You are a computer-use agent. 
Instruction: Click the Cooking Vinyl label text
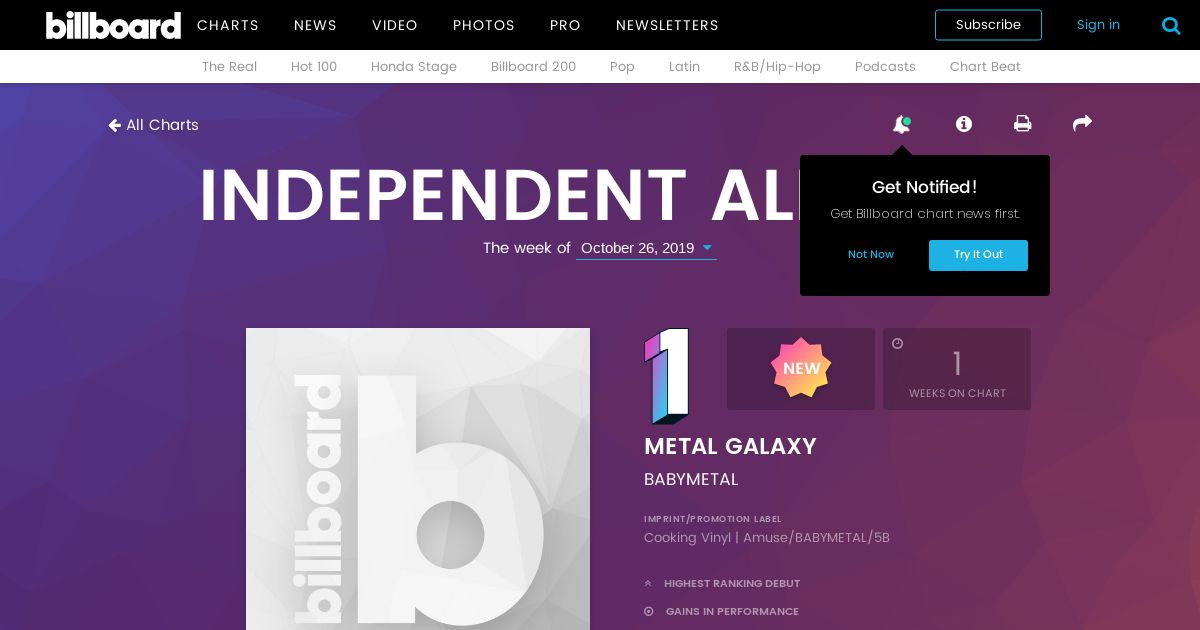click(x=767, y=538)
